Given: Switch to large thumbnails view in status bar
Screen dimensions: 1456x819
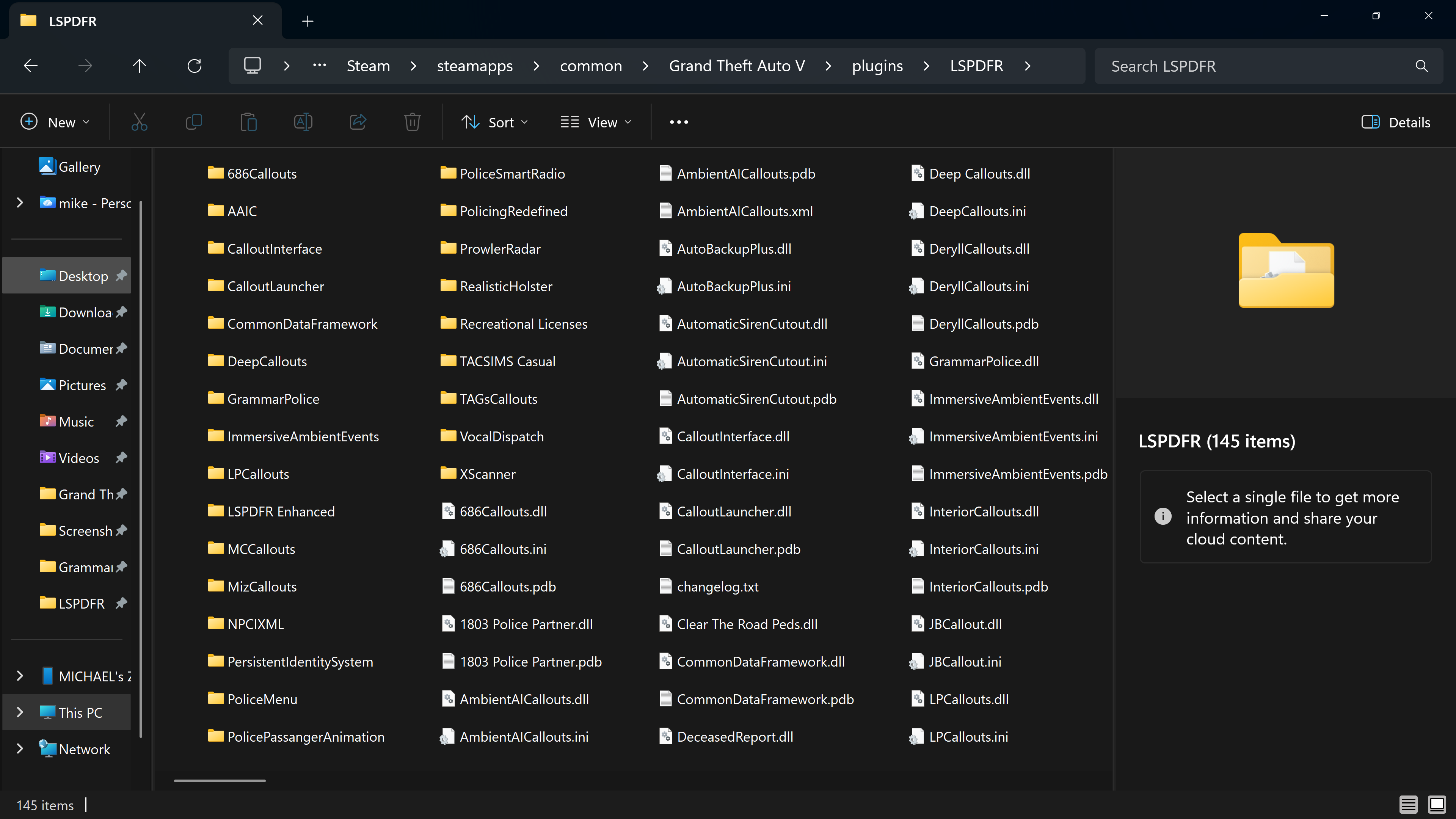Looking at the screenshot, I should (x=1436, y=804).
